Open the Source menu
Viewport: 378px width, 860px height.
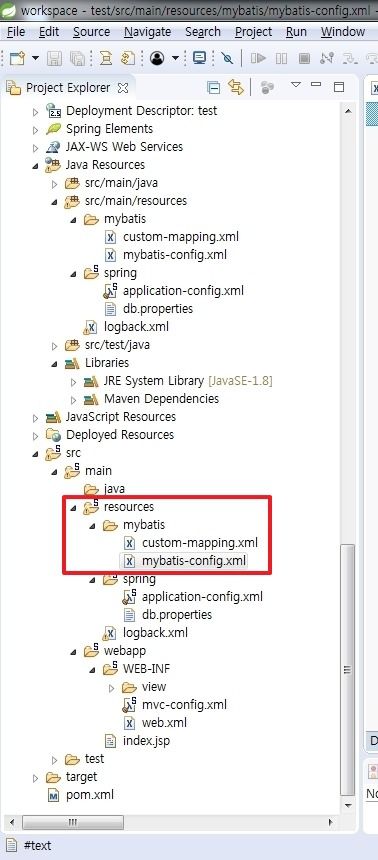click(x=92, y=32)
